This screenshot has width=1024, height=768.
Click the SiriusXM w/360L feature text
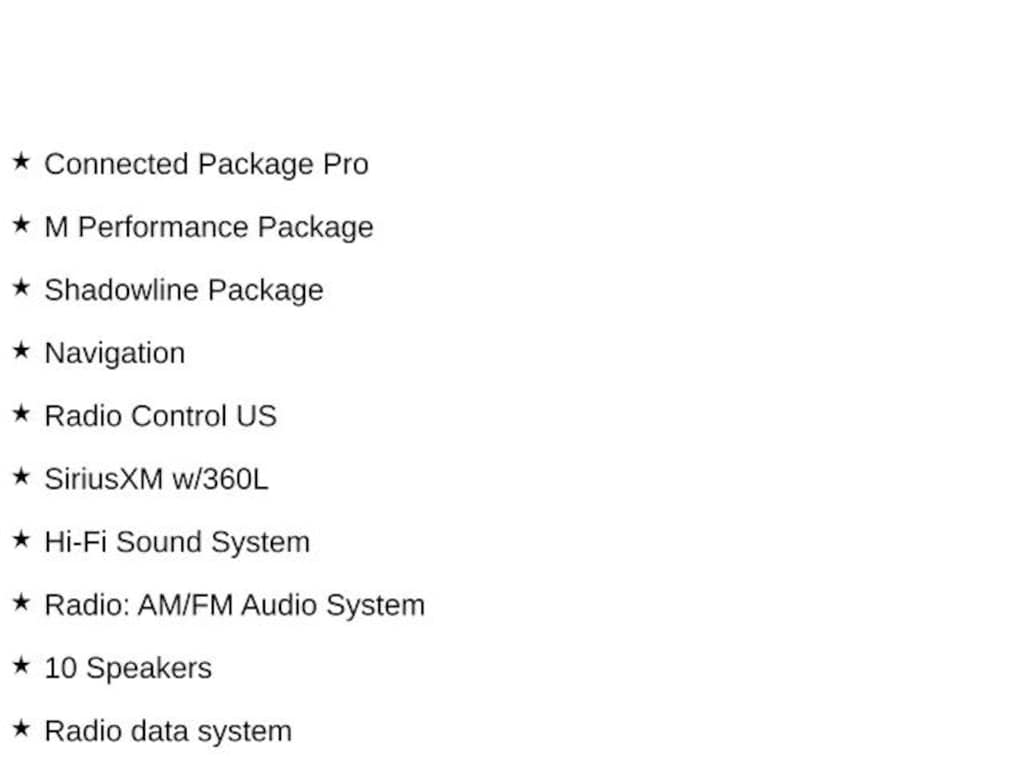[x=156, y=479]
